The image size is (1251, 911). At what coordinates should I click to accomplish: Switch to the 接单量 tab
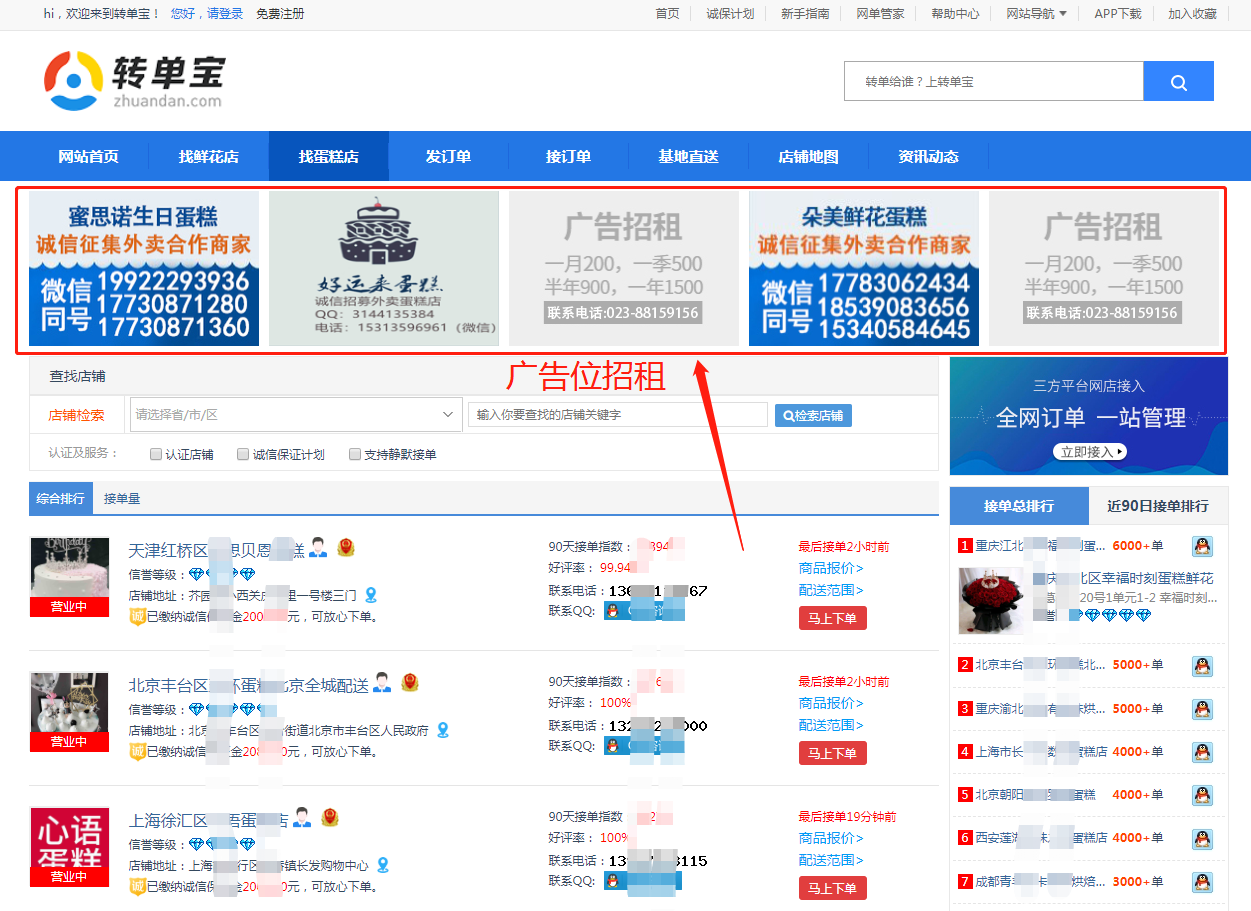coord(122,498)
